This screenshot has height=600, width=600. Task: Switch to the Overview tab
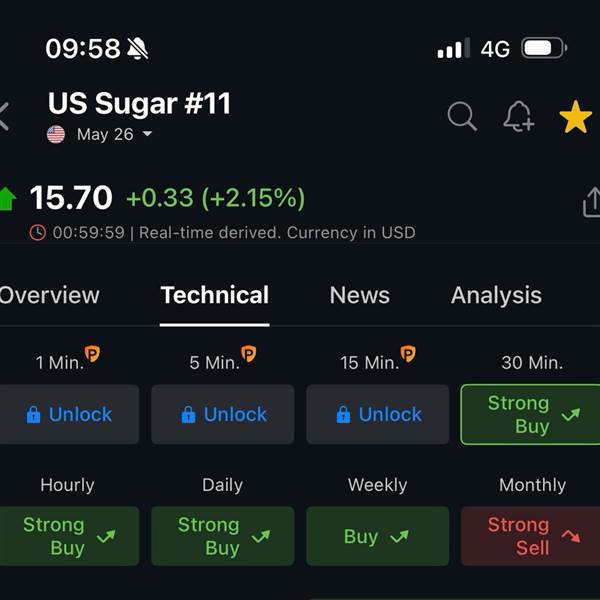48,295
